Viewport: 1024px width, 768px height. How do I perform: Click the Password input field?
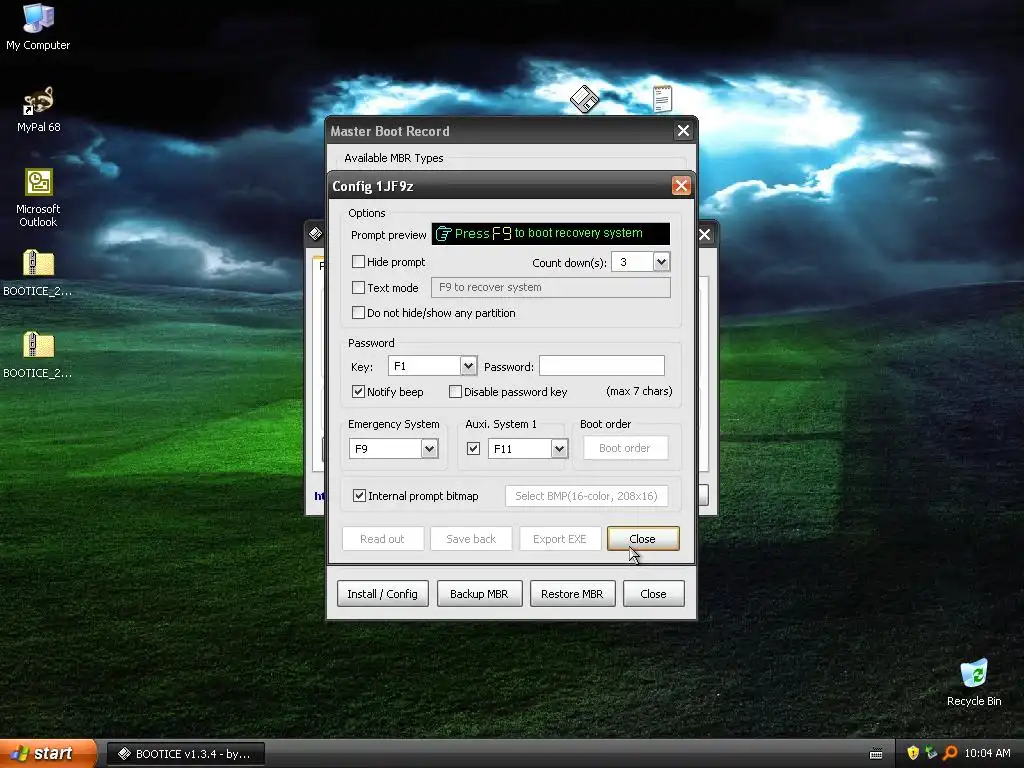[x=602, y=366]
